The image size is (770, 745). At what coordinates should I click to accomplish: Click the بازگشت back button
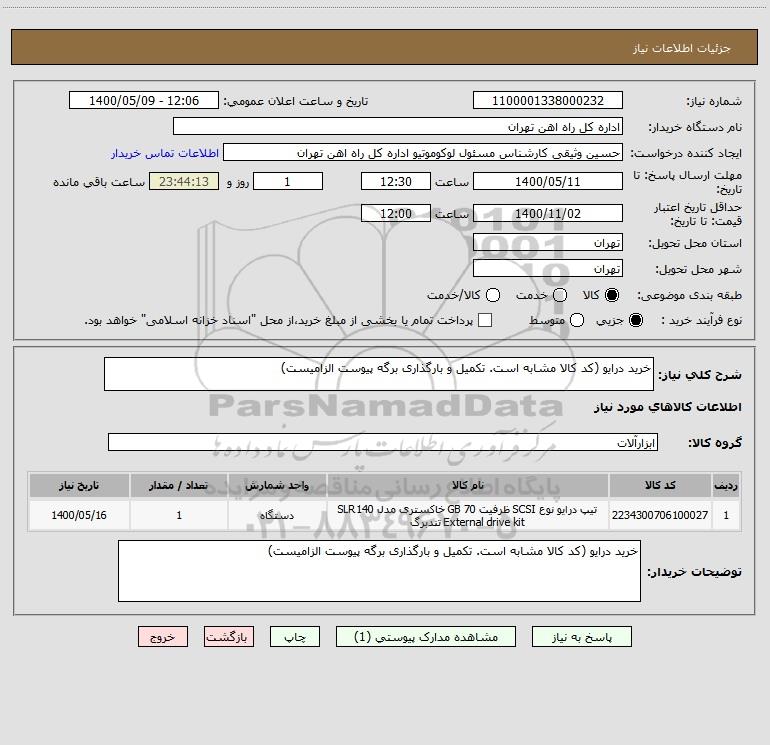[229, 636]
